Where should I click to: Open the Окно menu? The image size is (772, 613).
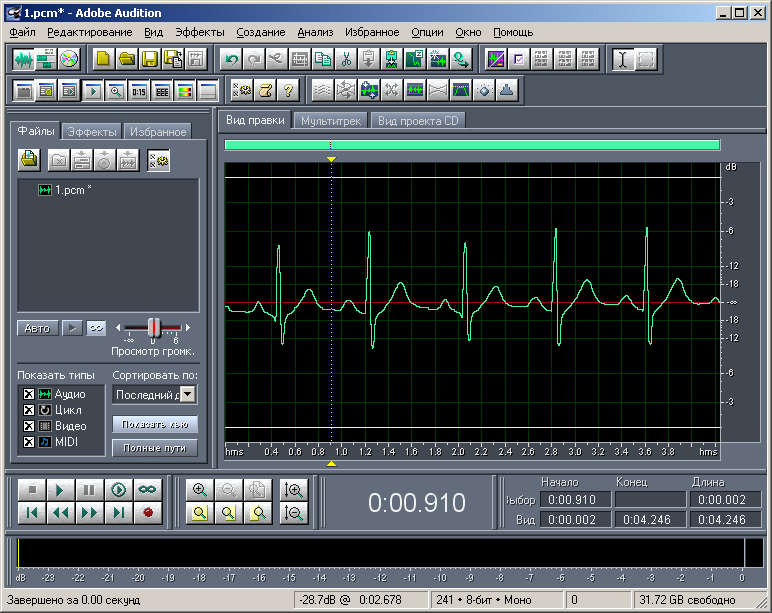point(468,32)
